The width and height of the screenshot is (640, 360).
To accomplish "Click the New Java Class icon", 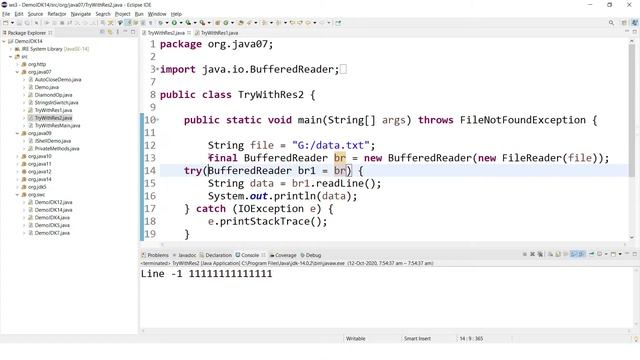I will tap(226, 23).
